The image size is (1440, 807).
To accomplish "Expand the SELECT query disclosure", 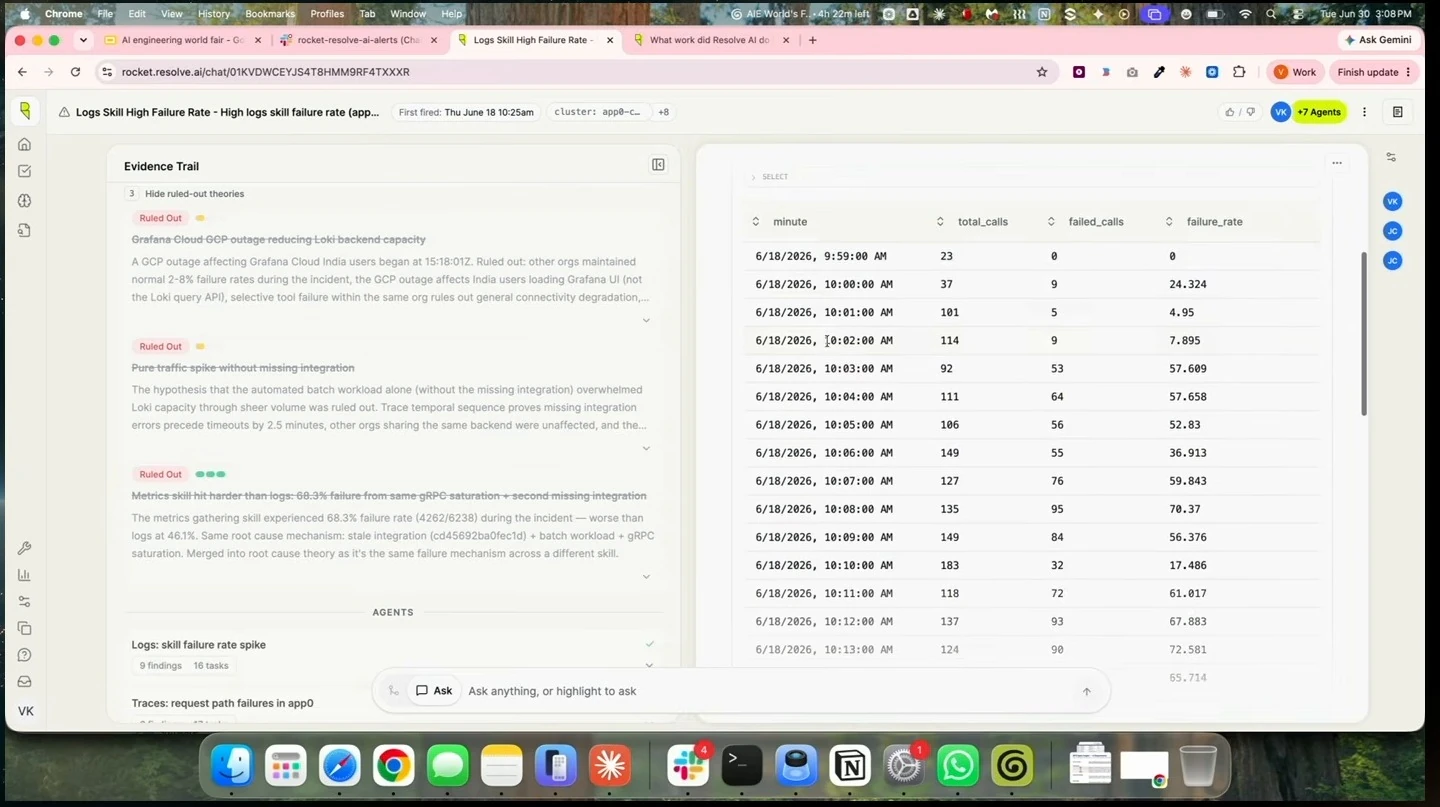I will coord(754,177).
